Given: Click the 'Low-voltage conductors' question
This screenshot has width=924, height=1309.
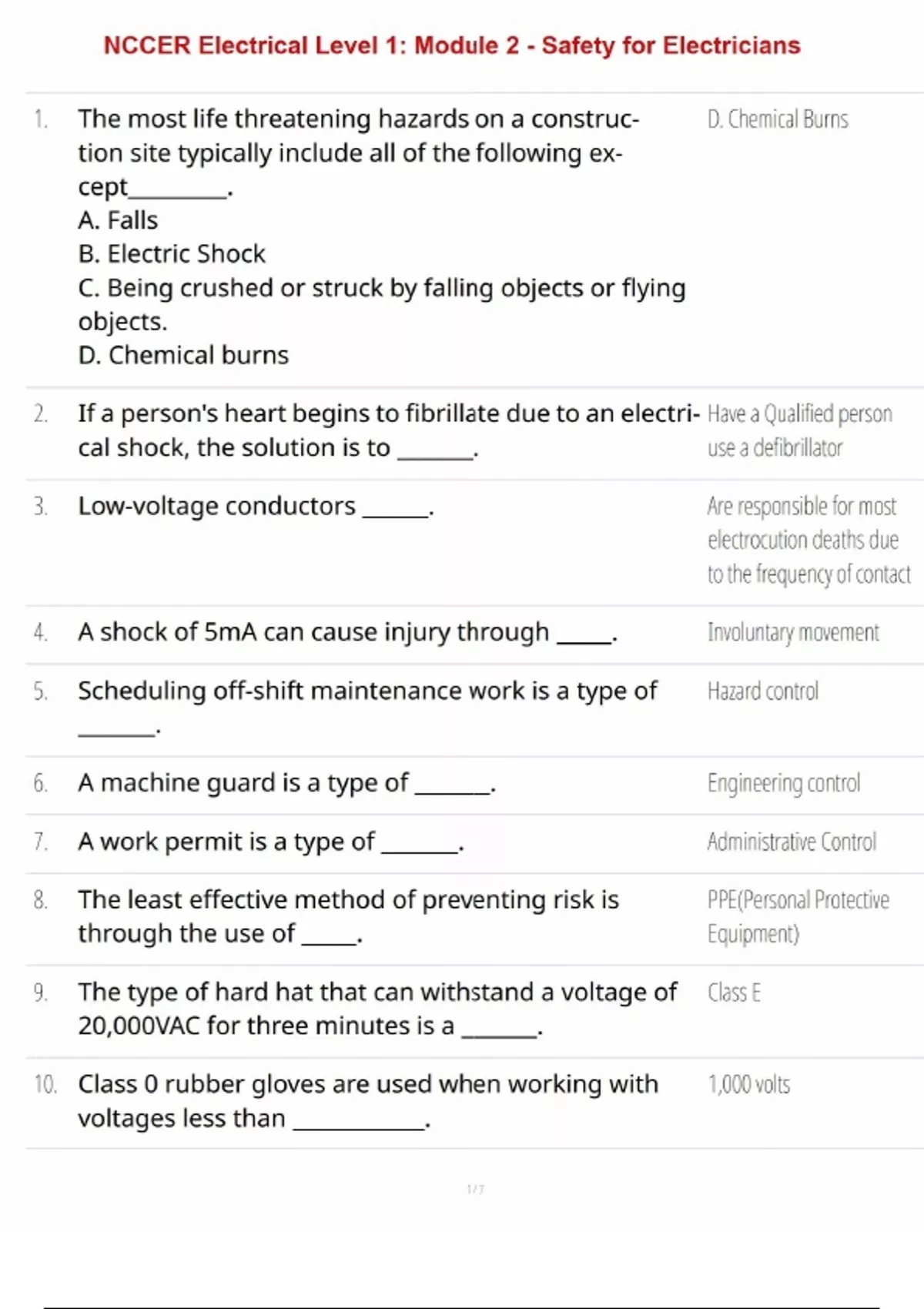Looking at the screenshot, I should point(216,506).
